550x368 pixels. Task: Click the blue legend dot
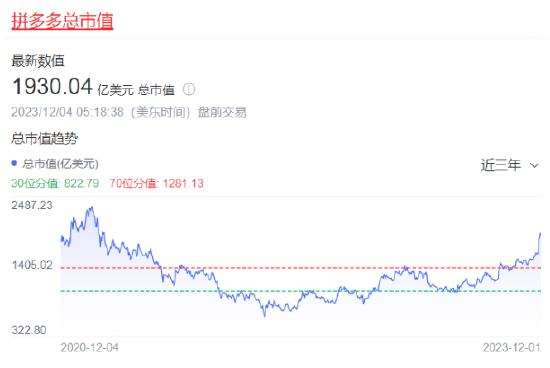tap(14, 163)
